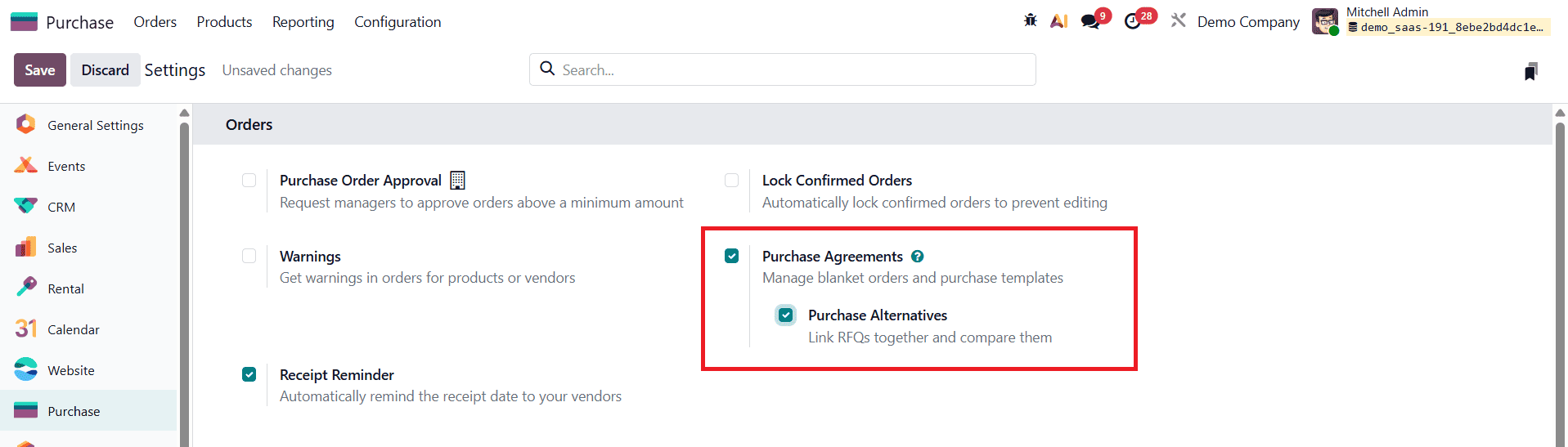
Task: Click the building icon beside Purchase Order Approval
Action: [457, 181]
